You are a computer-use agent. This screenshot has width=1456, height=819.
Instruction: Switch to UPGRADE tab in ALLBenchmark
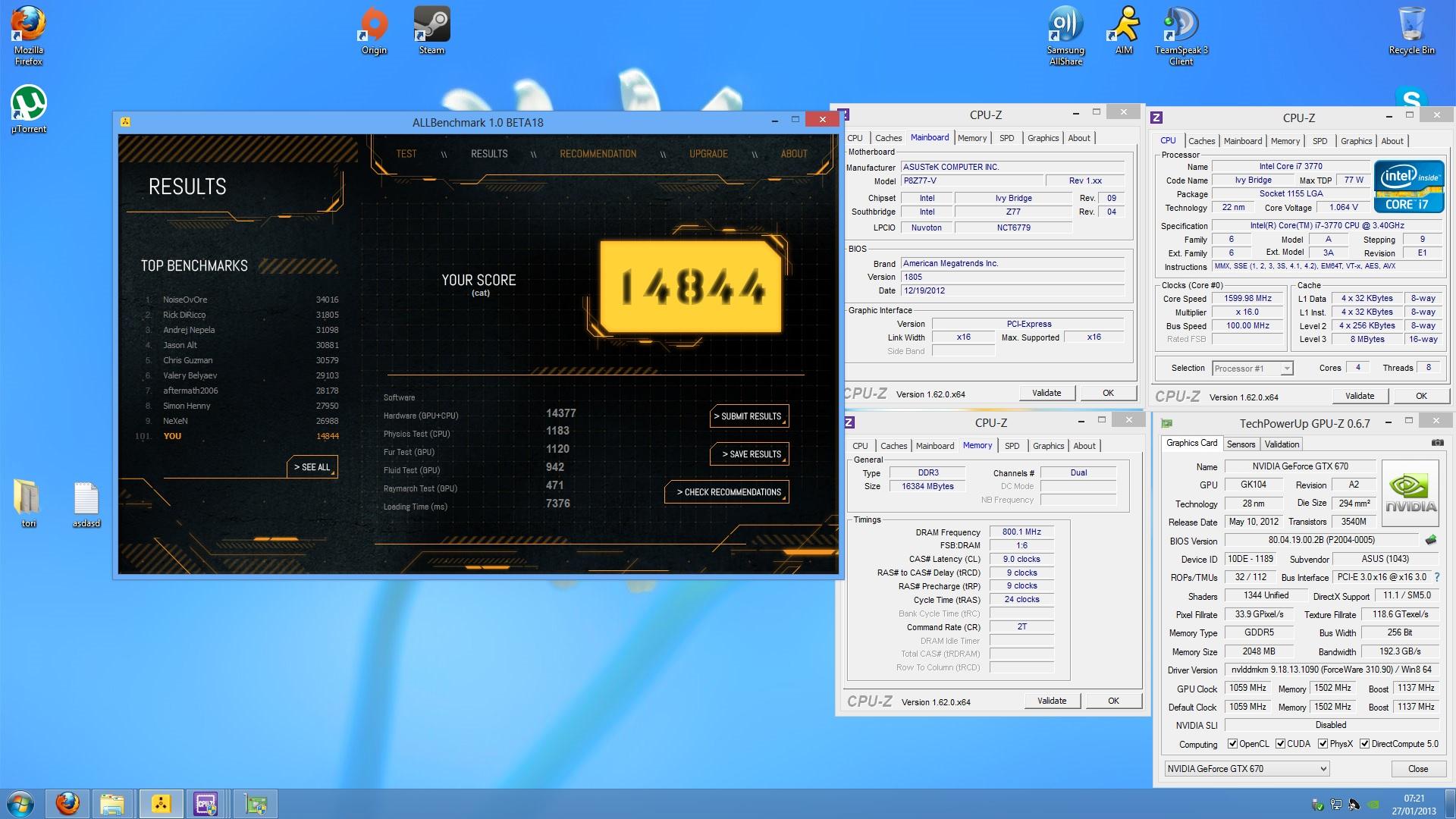(708, 154)
